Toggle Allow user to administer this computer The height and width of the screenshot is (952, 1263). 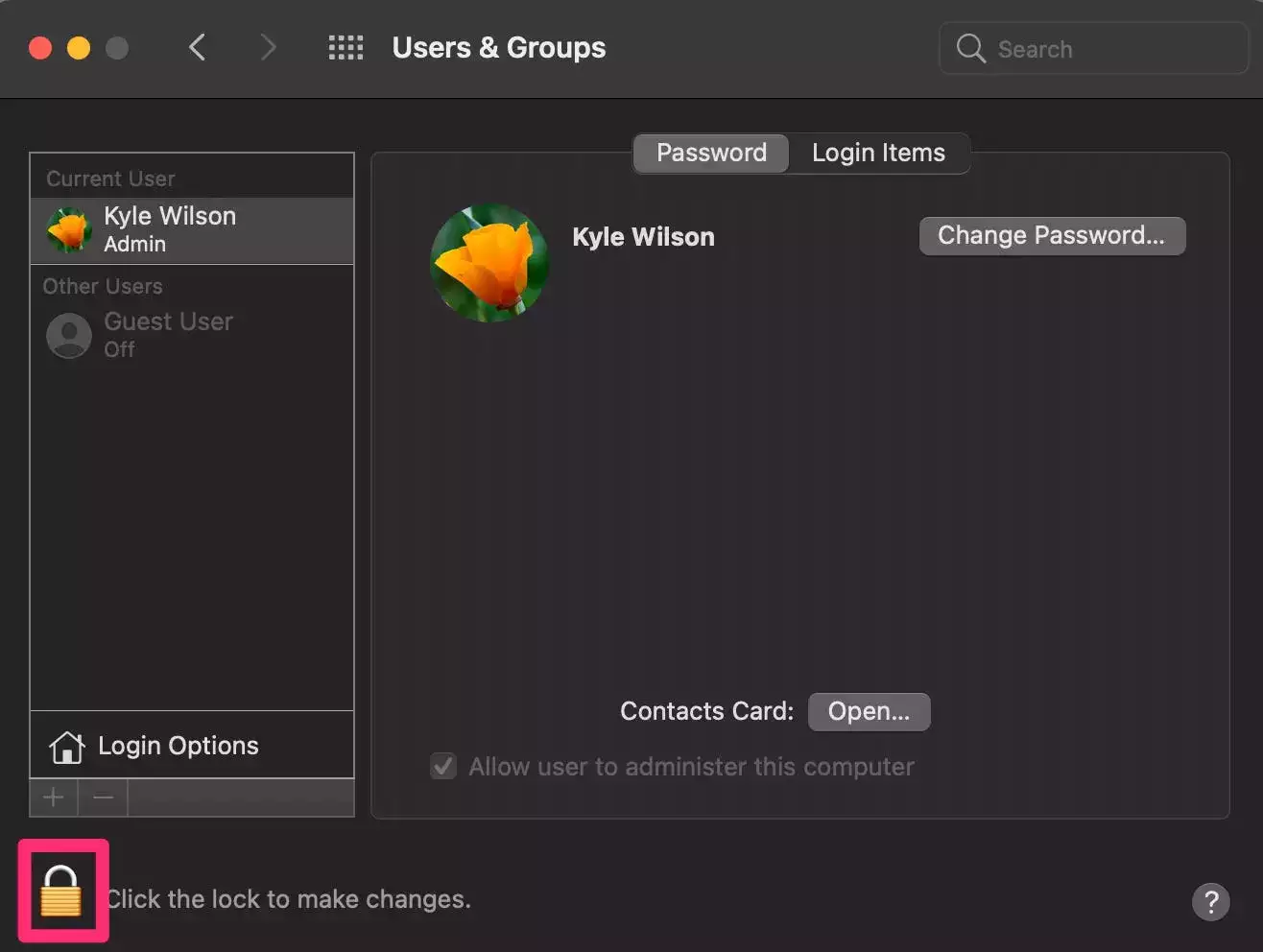click(443, 767)
